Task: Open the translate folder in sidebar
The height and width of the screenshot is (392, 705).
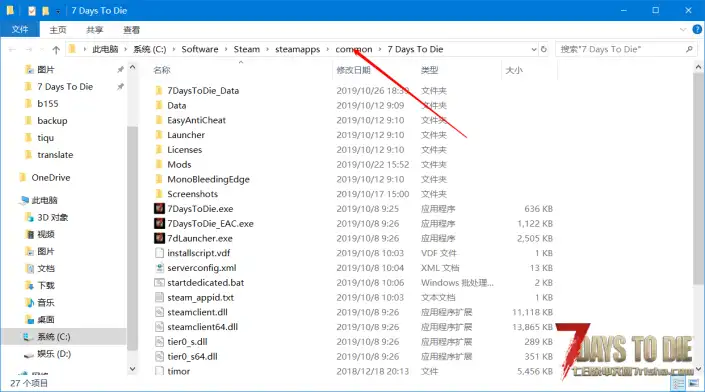Action: point(55,155)
